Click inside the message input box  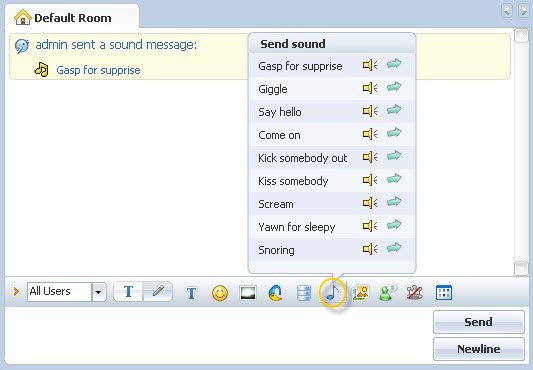tap(218, 334)
